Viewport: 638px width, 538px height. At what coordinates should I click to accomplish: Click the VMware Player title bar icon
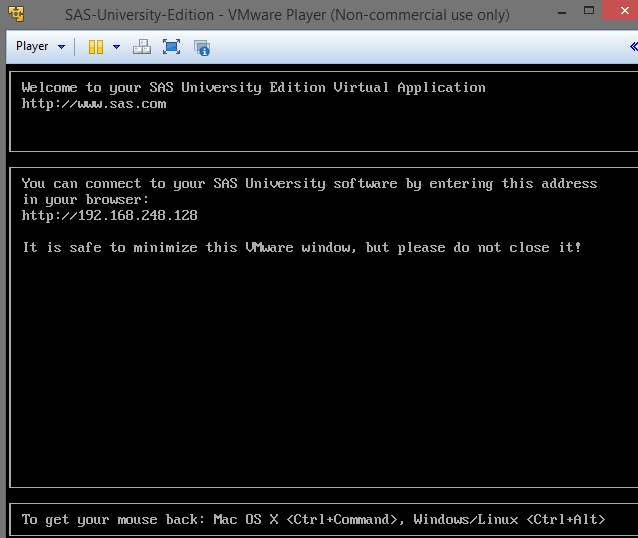tap(16, 14)
